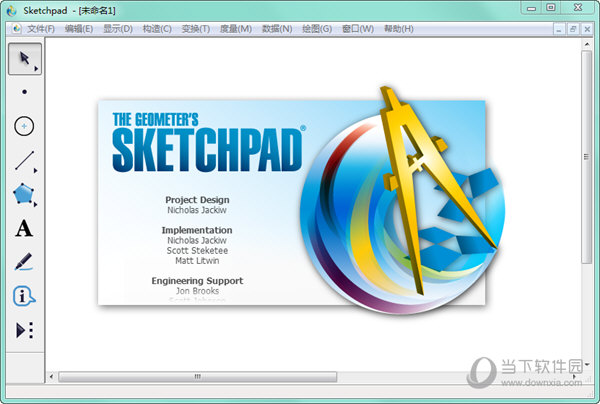Screen dimensions: 600x404
Task: Select the Compass circle tool
Action: click(x=24, y=126)
